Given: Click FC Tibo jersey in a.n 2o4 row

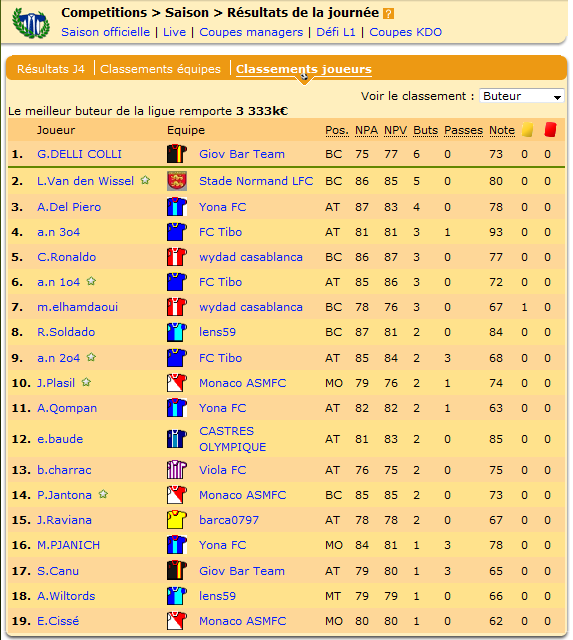Looking at the screenshot, I should click(177, 358).
